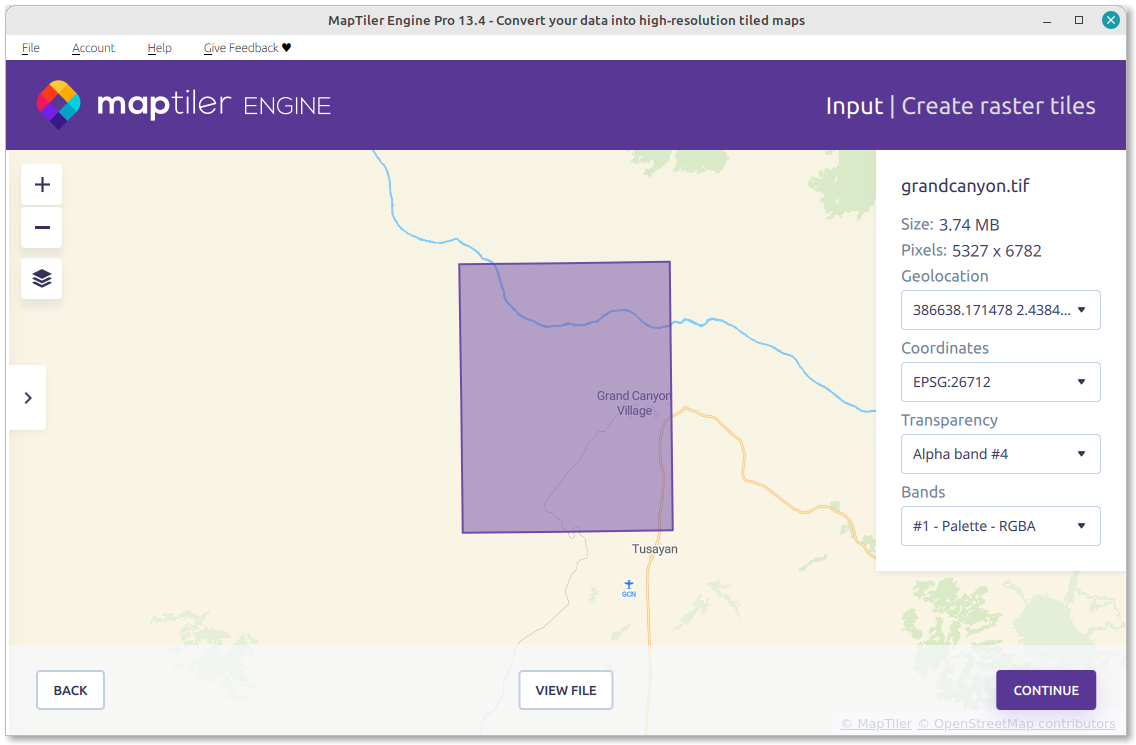Open the Account menu
The image size is (1136, 745).
pos(93,48)
